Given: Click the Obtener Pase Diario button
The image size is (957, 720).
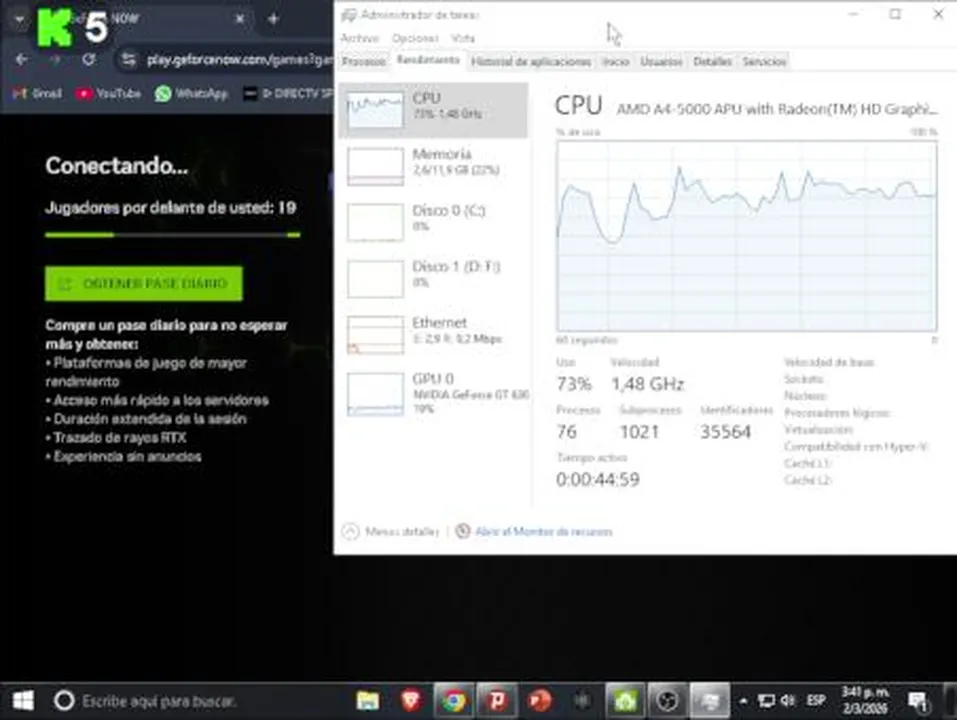Looking at the screenshot, I should [143, 283].
